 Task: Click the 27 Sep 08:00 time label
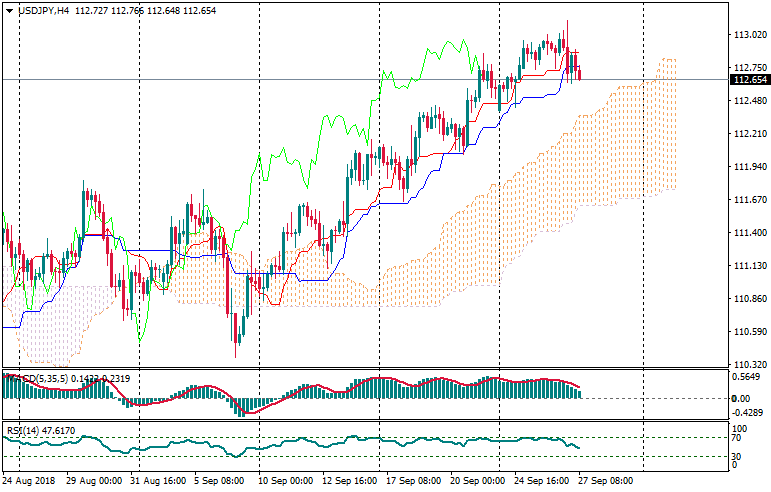coord(606,481)
